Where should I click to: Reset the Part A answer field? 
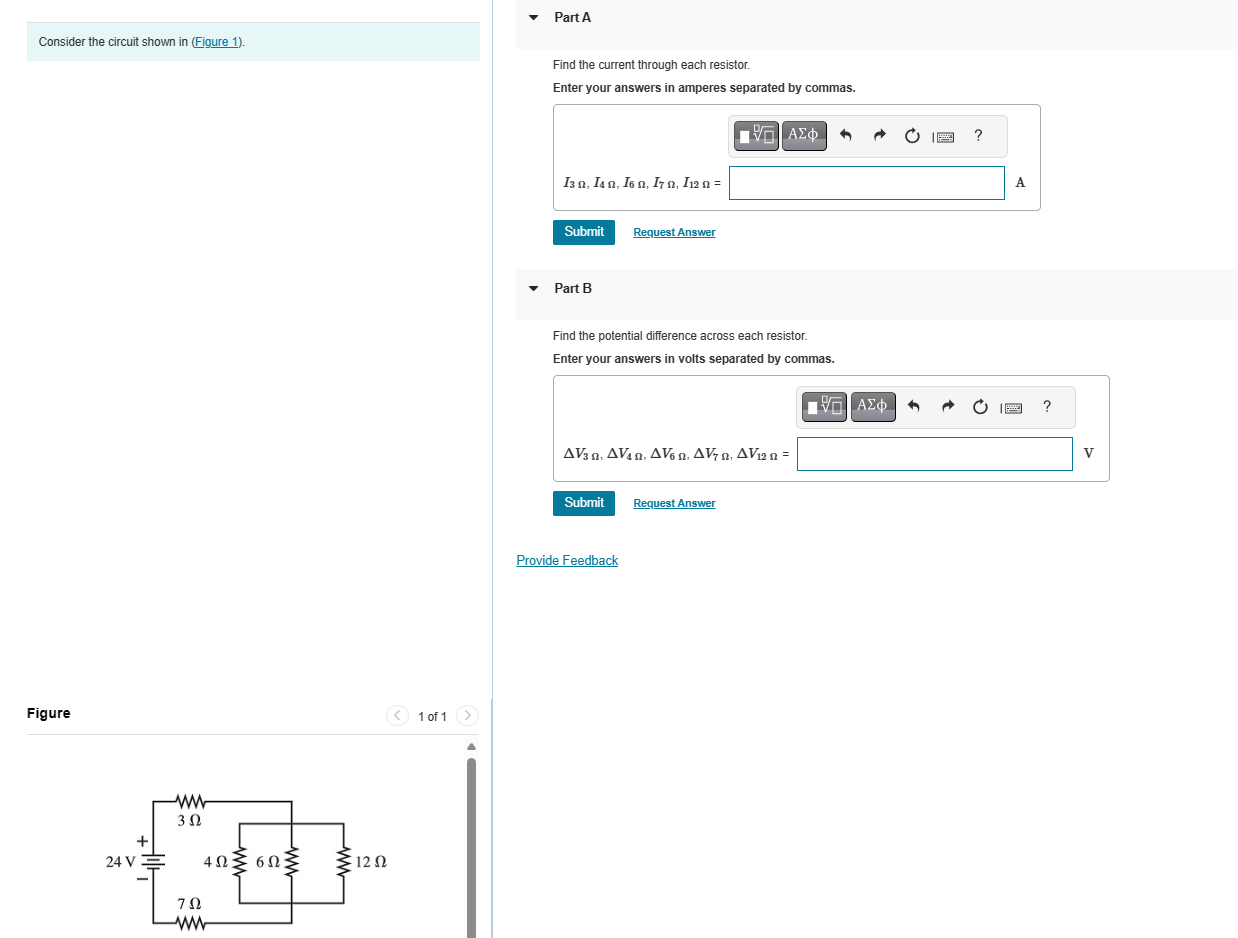pyautogui.click(x=911, y=136)
